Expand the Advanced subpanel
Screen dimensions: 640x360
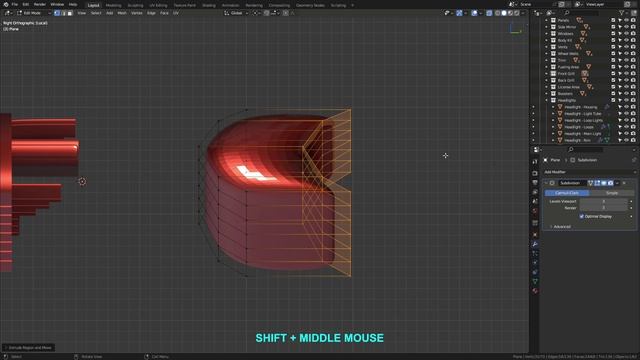click(x=562, y=227)
